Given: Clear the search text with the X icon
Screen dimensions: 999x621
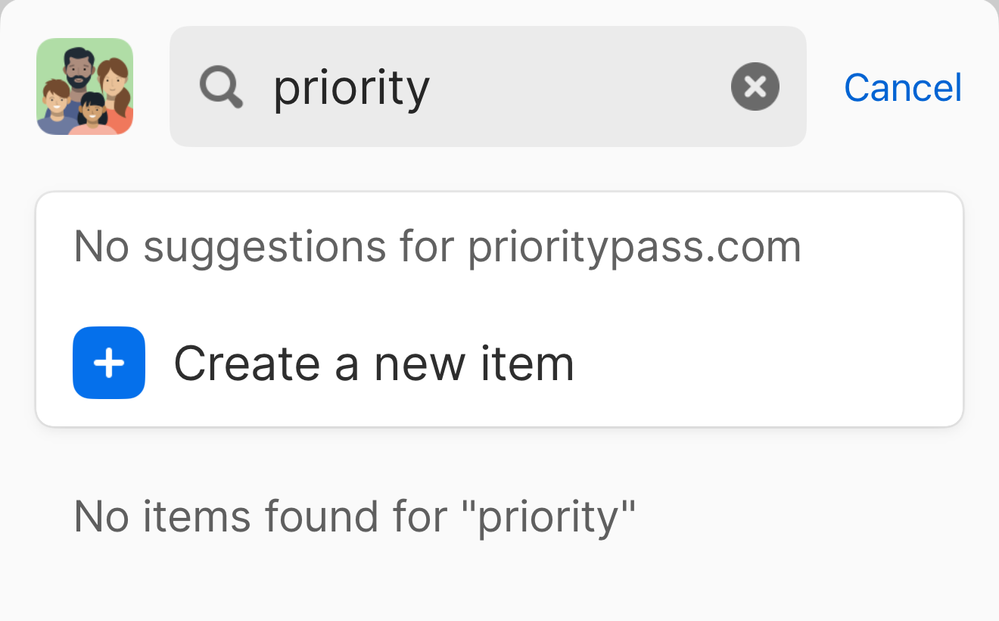Looking at the screenshot, I should tap(755, 87).
